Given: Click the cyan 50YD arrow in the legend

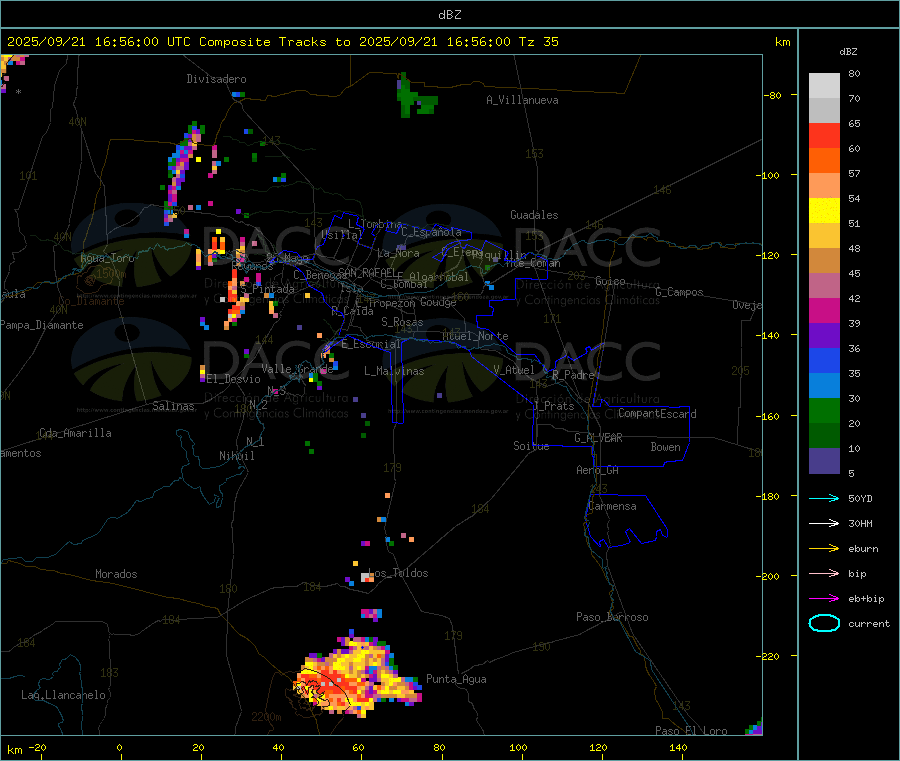Looking at the screenshot, I should pos(824,498).
